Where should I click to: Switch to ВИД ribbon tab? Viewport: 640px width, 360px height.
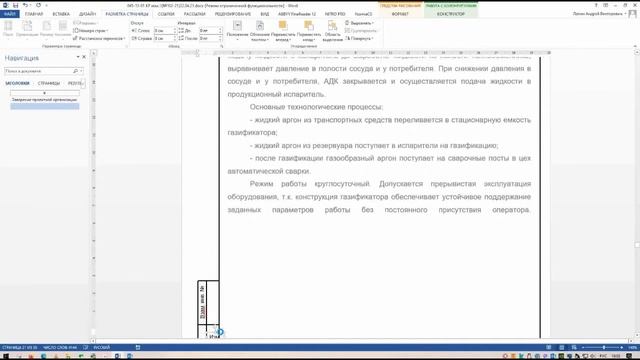click(x=265, y=14)
